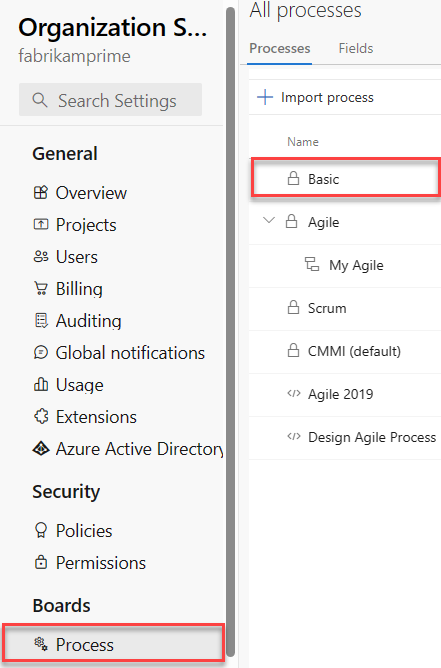Open the Usage chart icon
This screenshot has height=668, width=441.
pyautogui.click(x=41, y=384)
